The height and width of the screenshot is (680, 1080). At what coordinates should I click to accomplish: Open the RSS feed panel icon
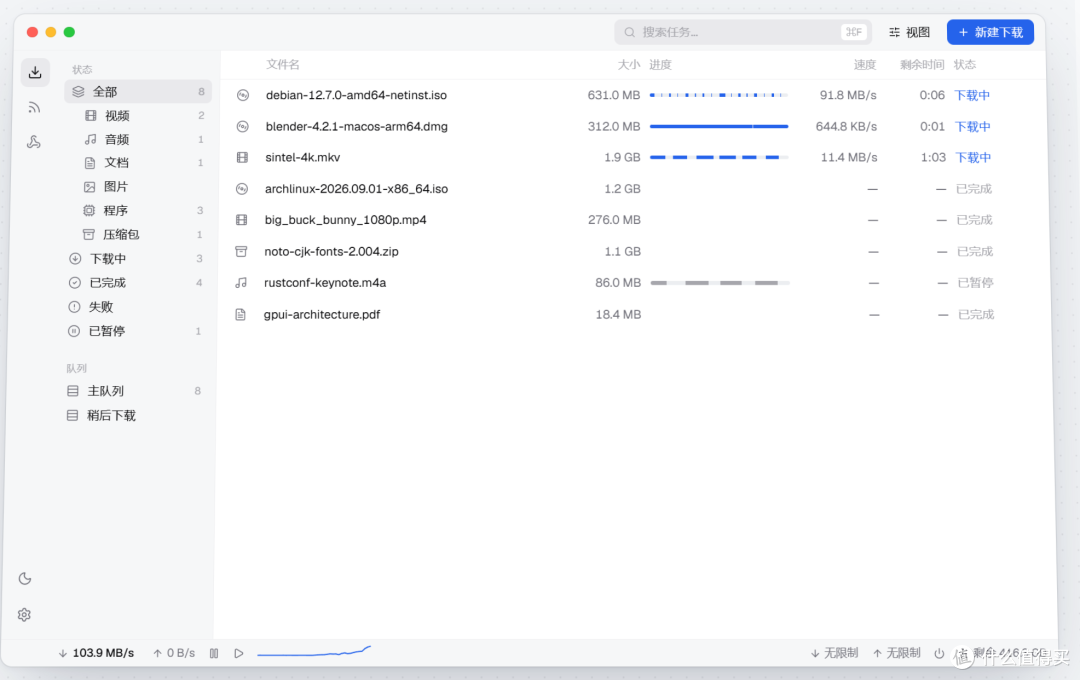click(x=34, y=107)
